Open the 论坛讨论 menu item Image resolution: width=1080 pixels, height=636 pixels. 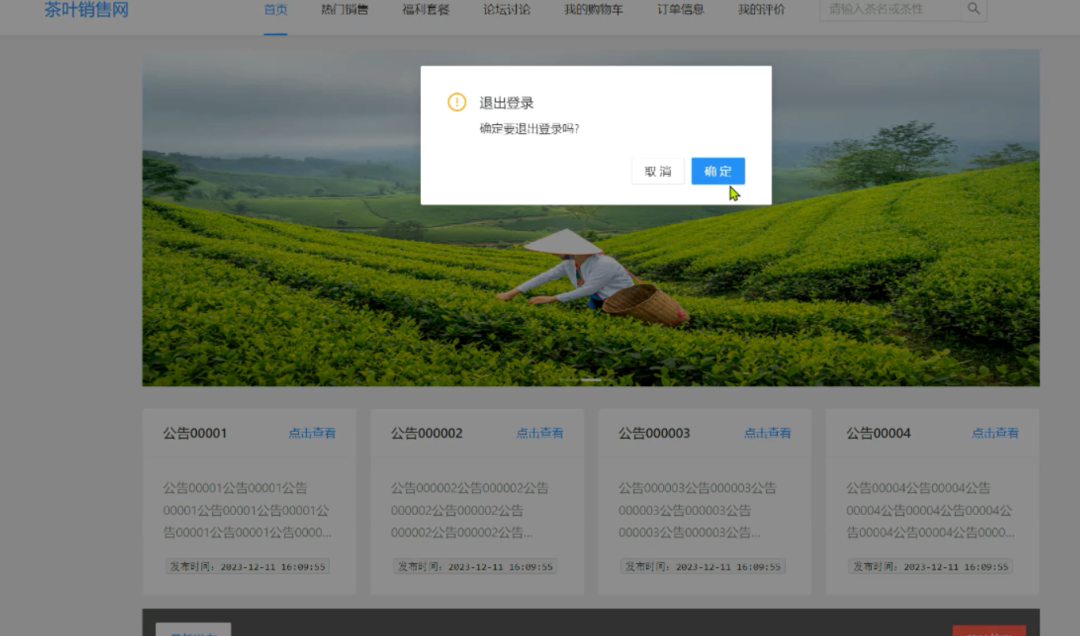coord(506,10)
